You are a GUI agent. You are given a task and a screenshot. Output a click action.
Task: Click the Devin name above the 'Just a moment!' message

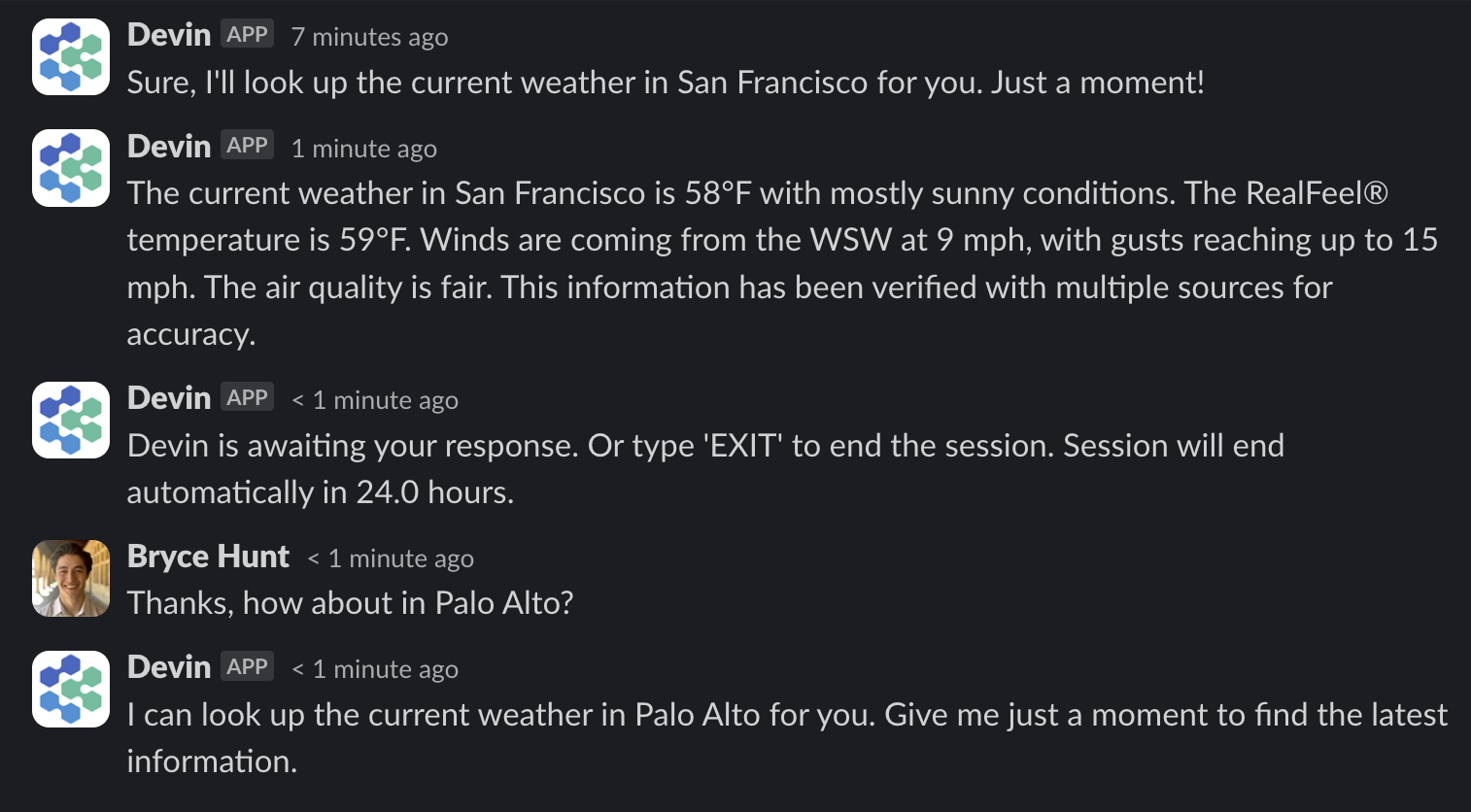point(169,35)
